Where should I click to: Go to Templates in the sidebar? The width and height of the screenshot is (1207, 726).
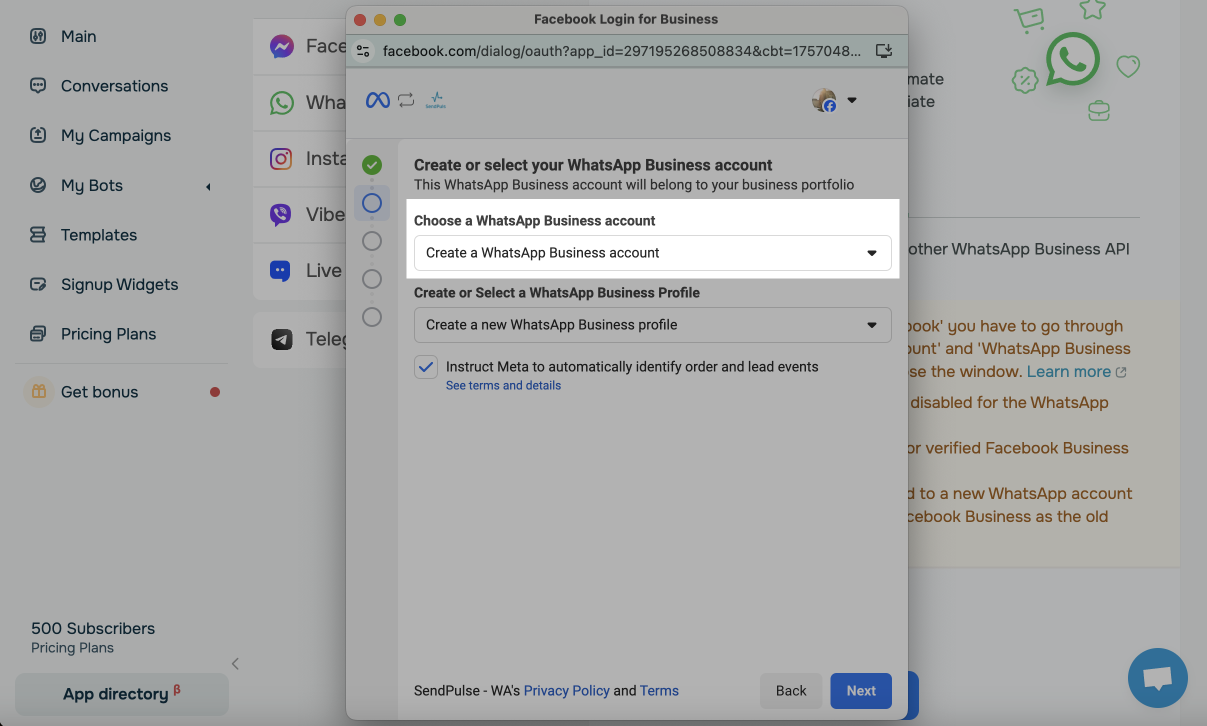[x=99, y=235]
